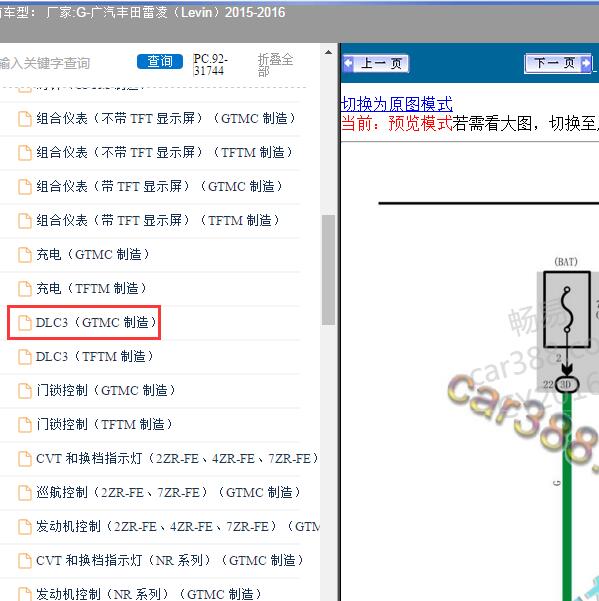Click left arrow icon on 上一页 button
The width and height of the screenshot is (599, 601).
coord(348,63)
